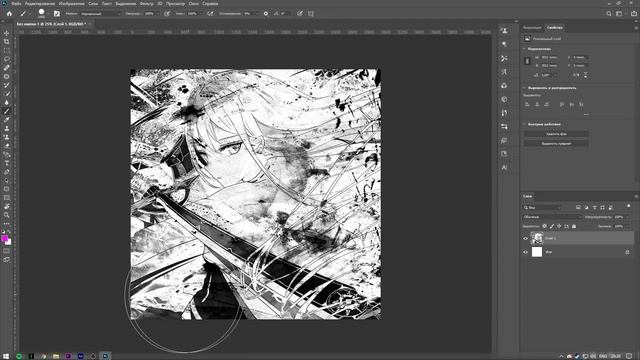
Task: Select the top layer thumbnail
Action: click(537, 238)
